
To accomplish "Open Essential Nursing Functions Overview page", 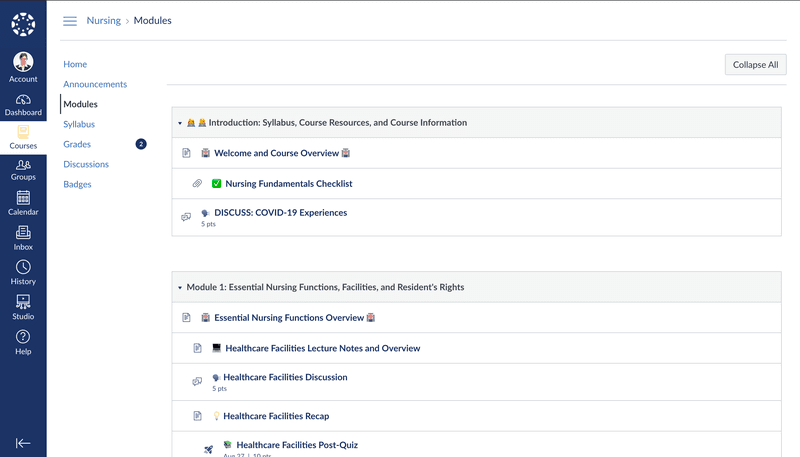I will point(289,318).
